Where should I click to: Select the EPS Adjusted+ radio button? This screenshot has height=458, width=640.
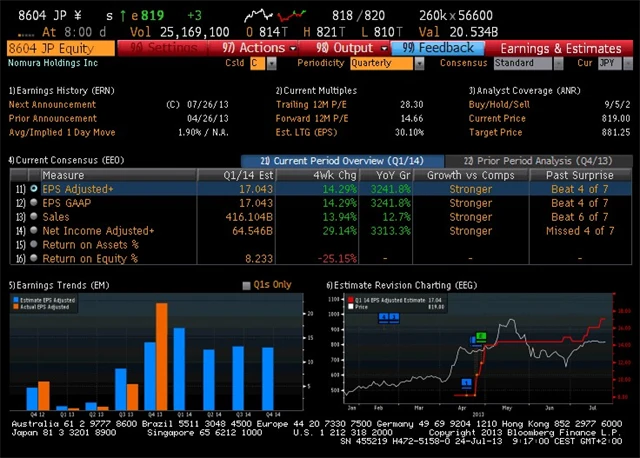[34, 188]
